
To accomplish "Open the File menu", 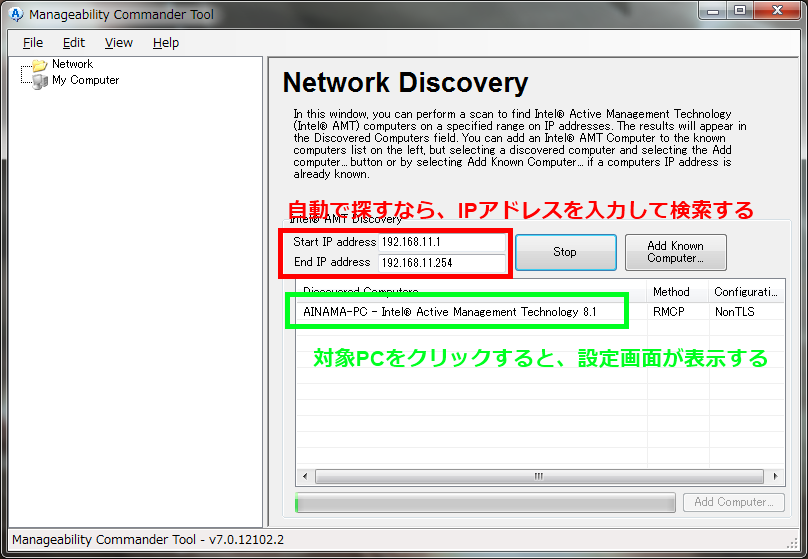I will pyautogui.click(x=33, y=43).
